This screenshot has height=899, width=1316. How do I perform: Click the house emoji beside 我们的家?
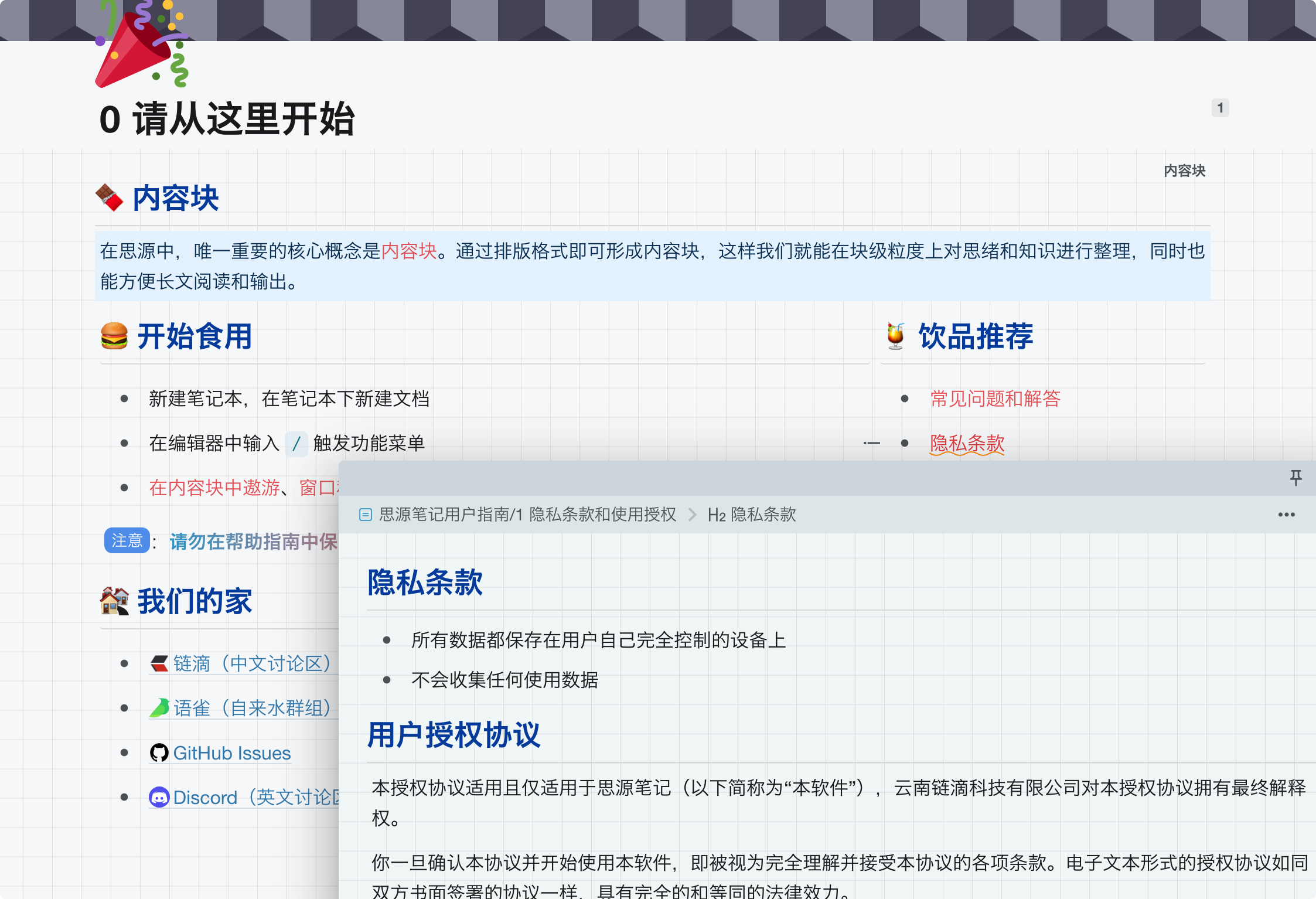coord(114,601)
